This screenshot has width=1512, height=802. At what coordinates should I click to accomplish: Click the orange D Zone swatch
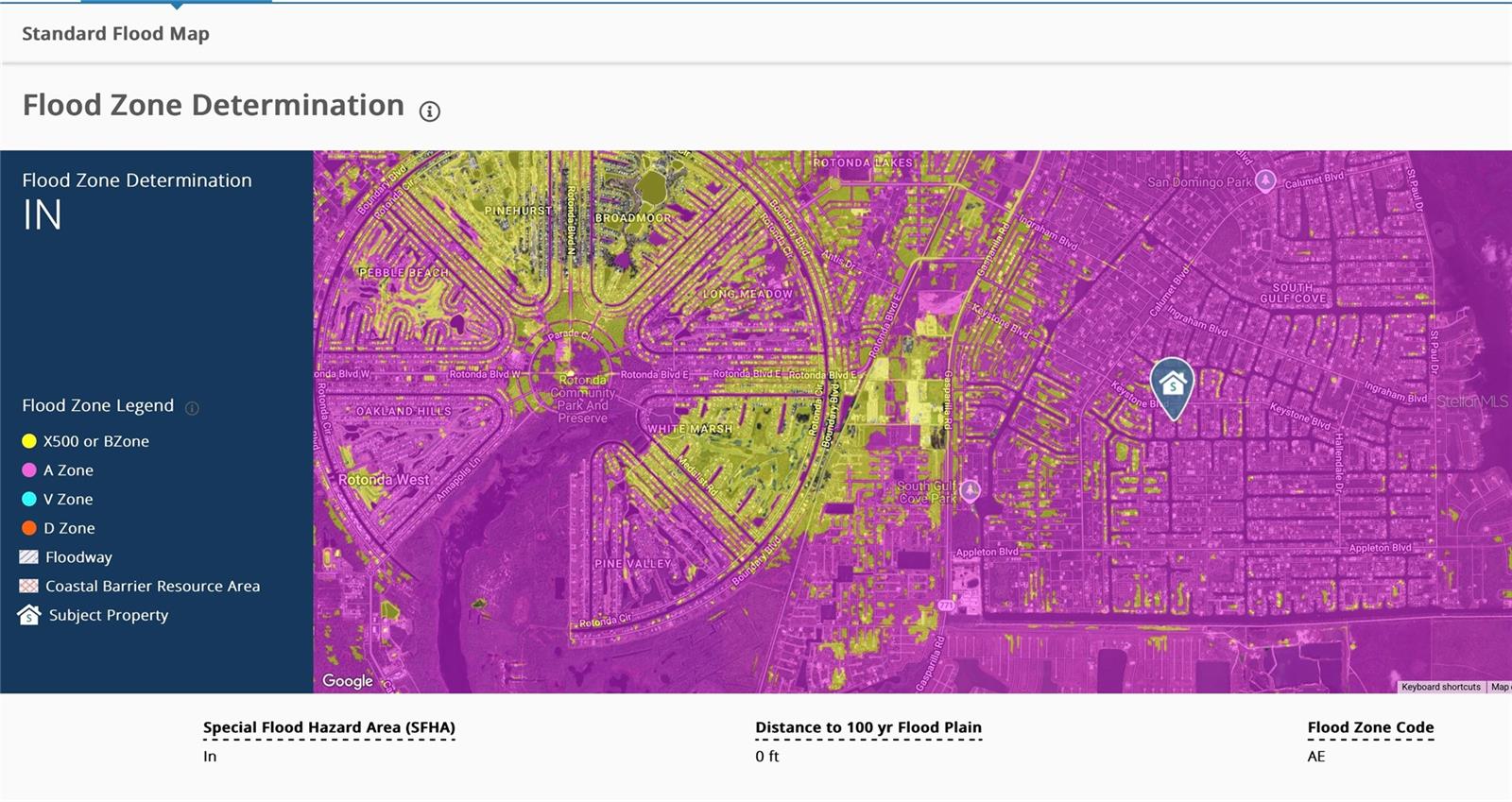[x=29, y=528]
